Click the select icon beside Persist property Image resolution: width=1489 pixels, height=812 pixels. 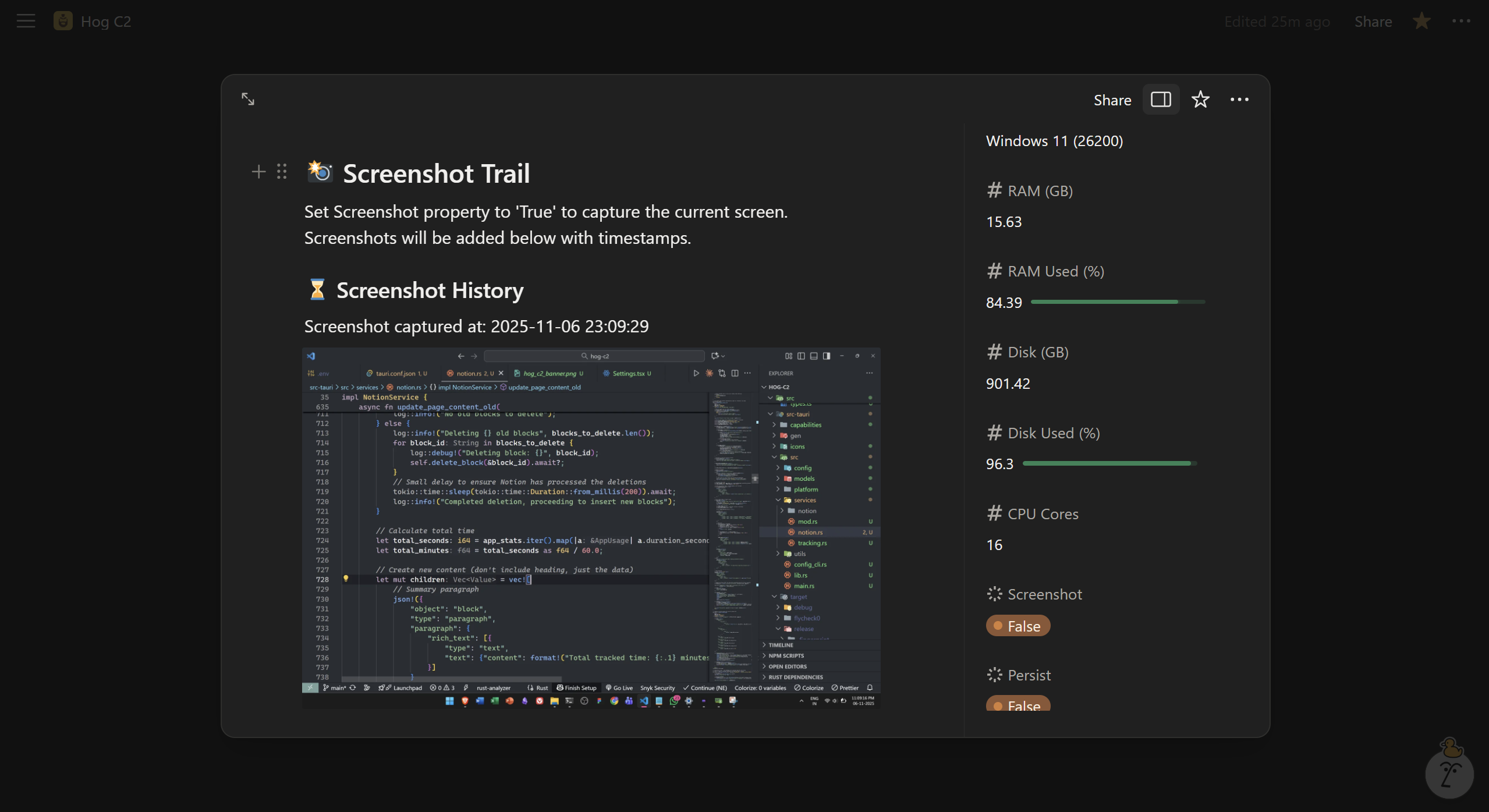point(995,675)
